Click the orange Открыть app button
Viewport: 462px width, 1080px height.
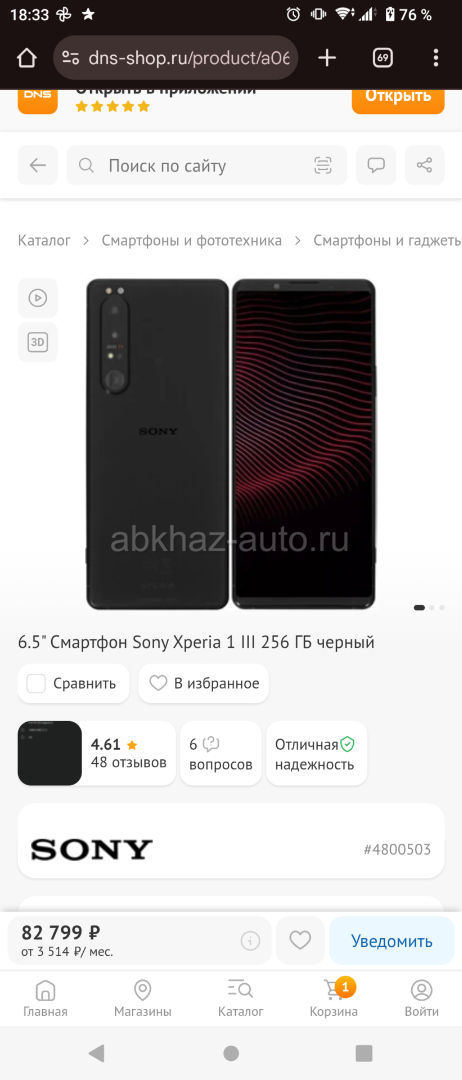pyautogui.click(x=399, y=96)
